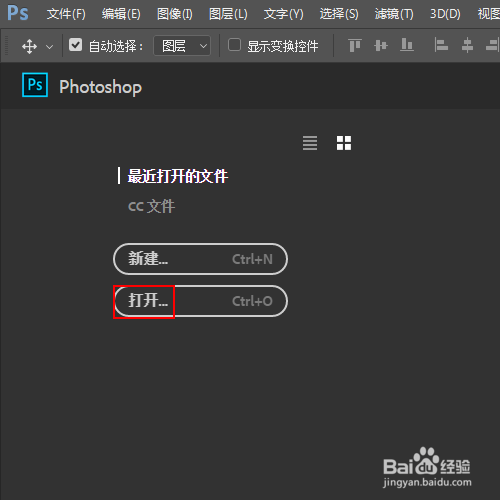Open the 图层 auto-select dropdown
The height and width of the screenshot is (500, 500).
pyautogui.click(x=182, y=46)
